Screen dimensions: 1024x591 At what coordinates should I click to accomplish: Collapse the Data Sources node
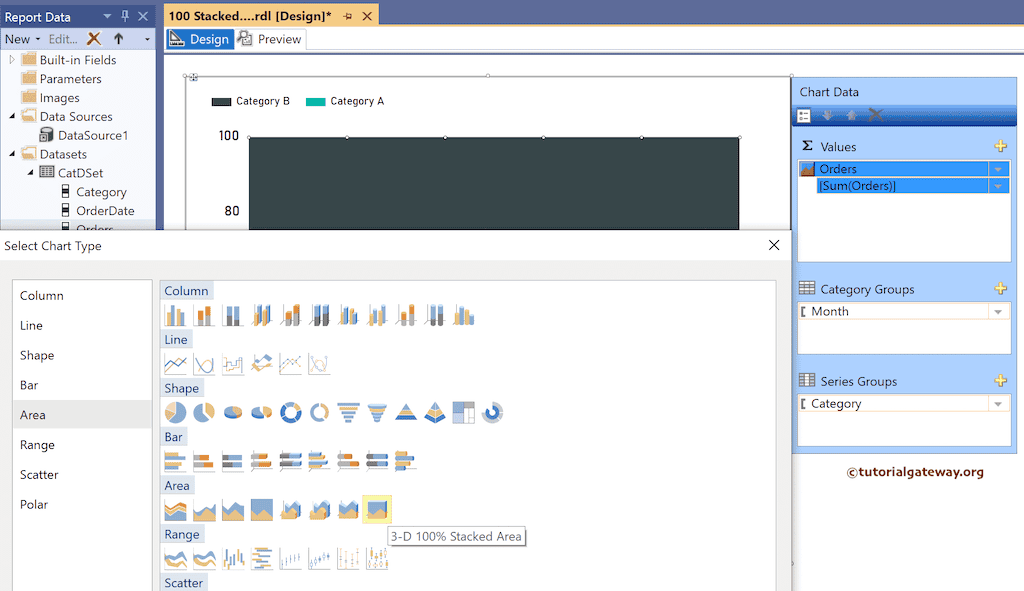pyautogui.click(x=12, y=116)
